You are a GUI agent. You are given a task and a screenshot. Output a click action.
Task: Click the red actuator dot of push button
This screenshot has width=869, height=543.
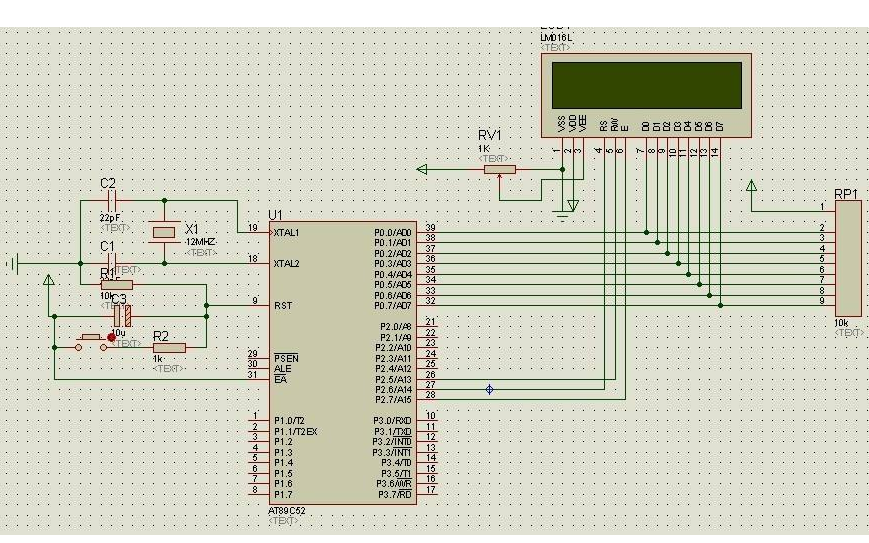click(x=111, y=337)
